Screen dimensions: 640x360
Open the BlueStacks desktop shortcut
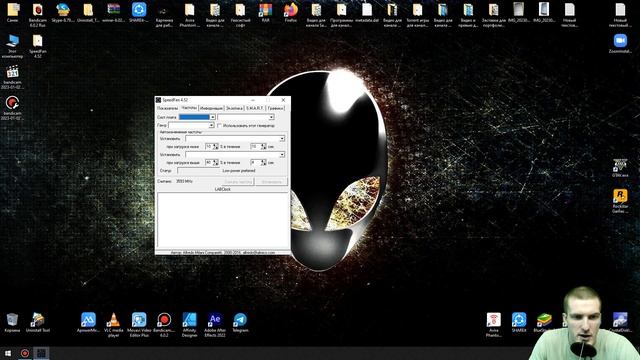tap(544, 322)
